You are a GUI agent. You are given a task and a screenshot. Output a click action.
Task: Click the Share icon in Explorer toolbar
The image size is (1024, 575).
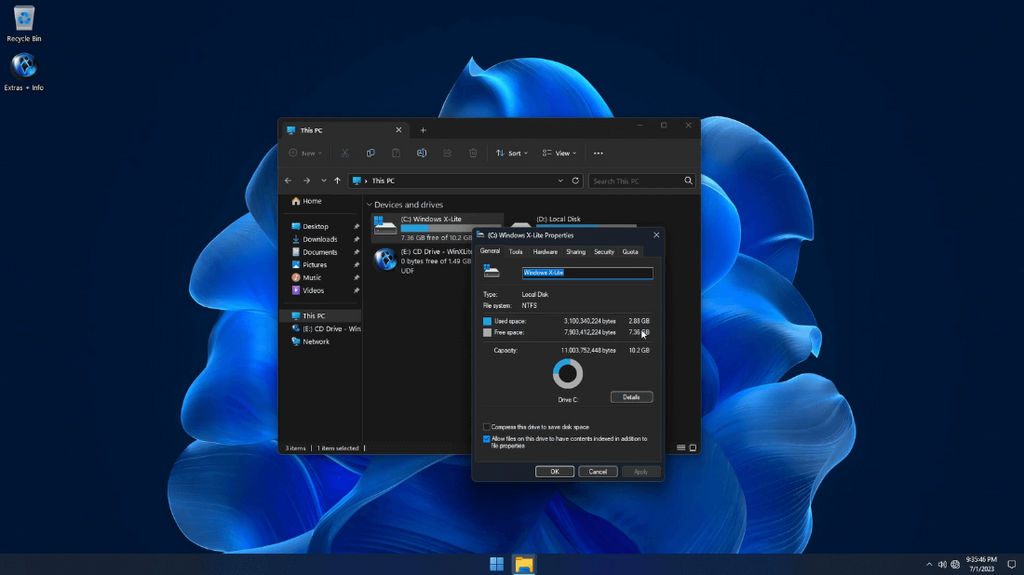[447, 153]
